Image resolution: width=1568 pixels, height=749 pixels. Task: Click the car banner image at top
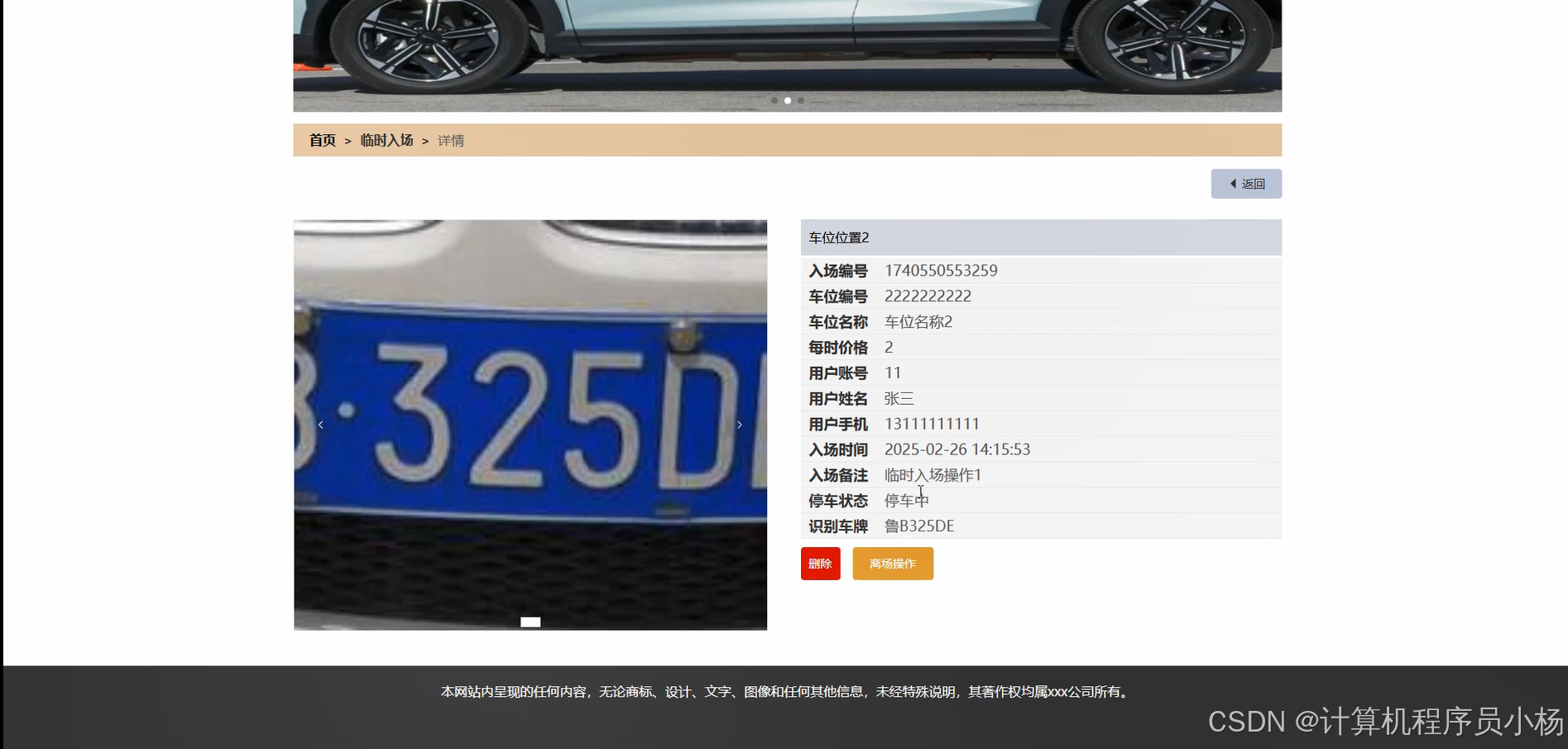pos(788,55)
